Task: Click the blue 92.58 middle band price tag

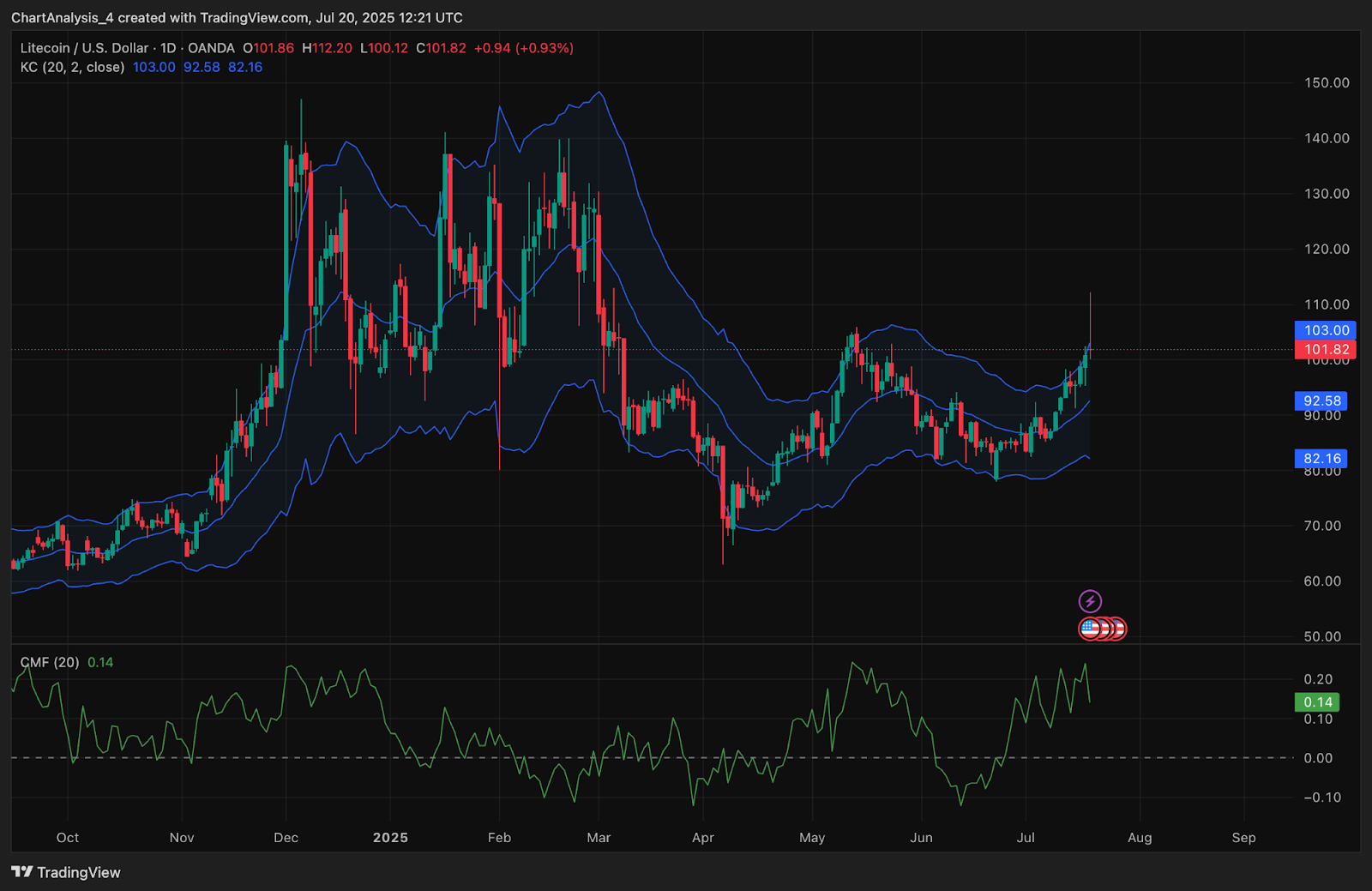Action: tap(1321, 400)
